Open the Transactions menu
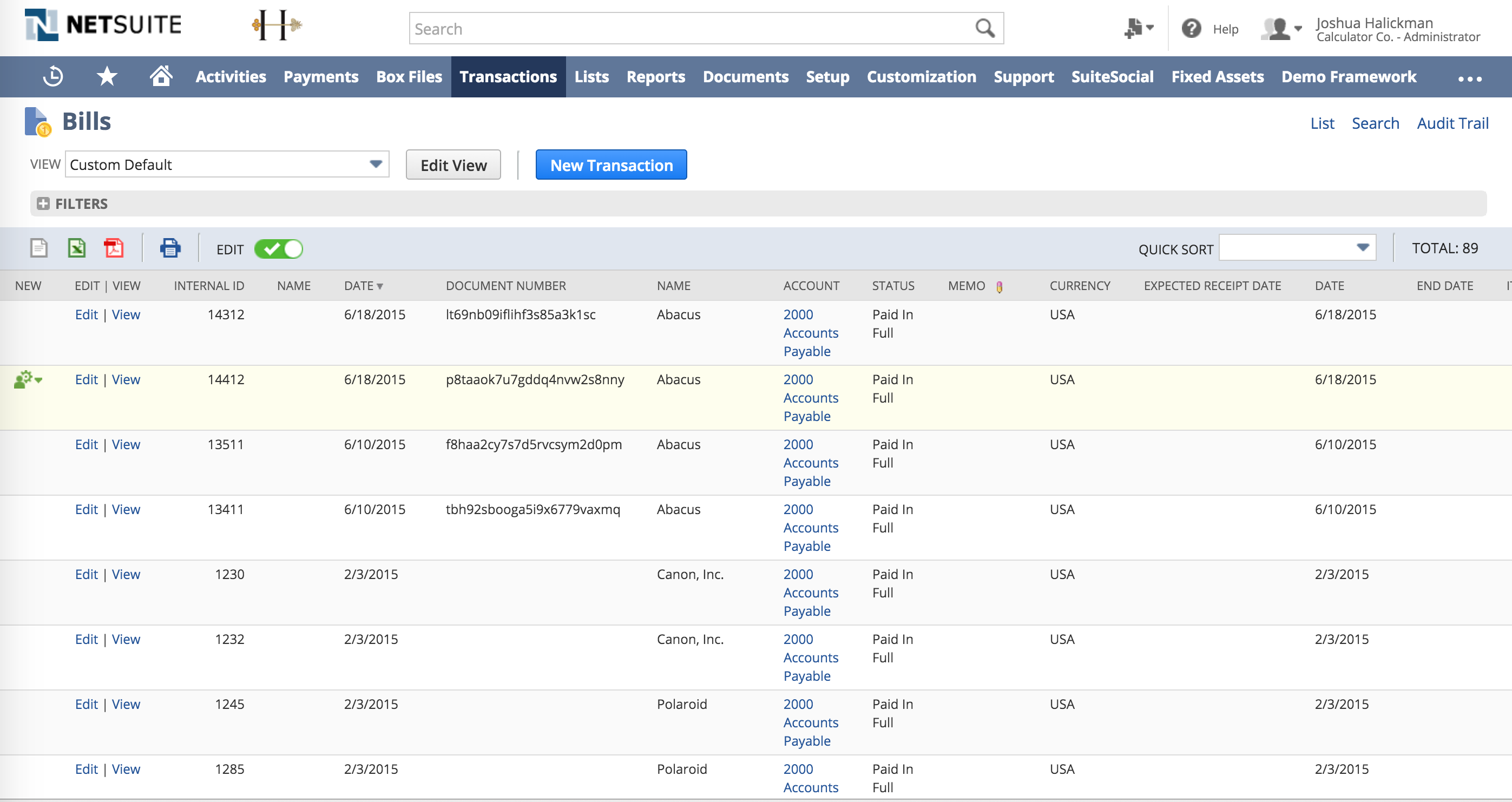1512x802 pixels. (x=508, y=77)
